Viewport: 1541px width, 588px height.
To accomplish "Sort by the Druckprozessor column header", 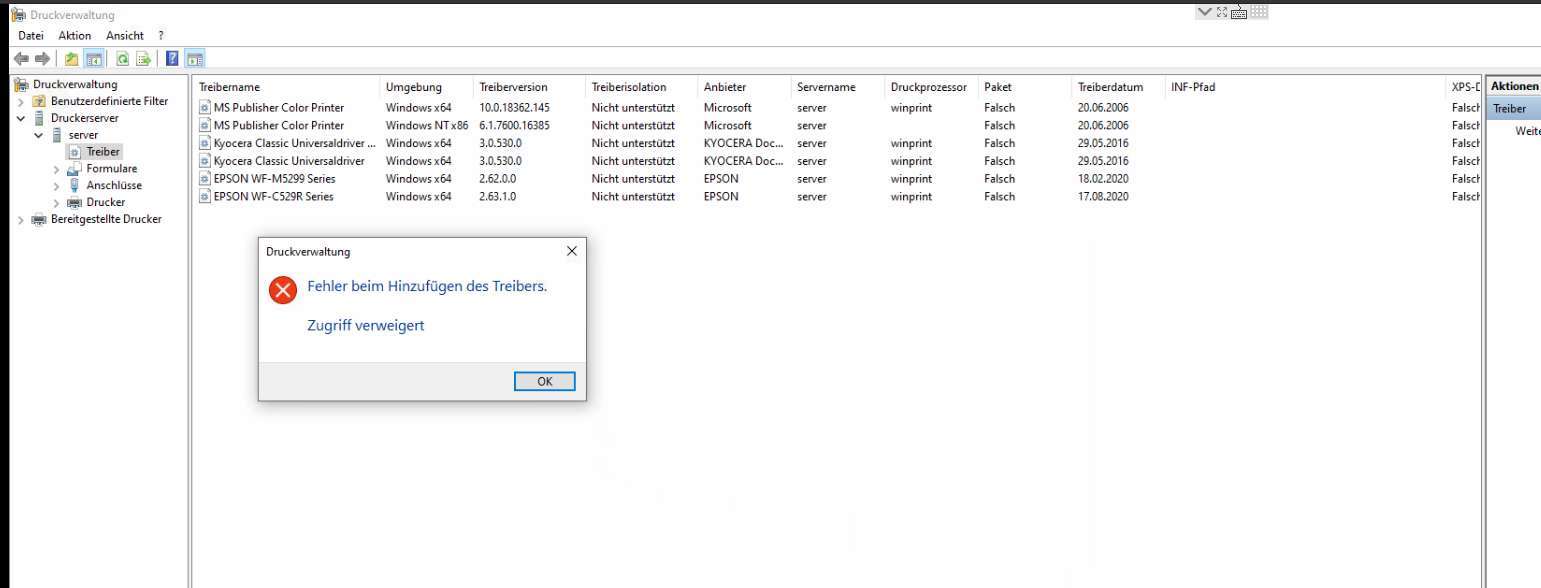I will point(932,87).
